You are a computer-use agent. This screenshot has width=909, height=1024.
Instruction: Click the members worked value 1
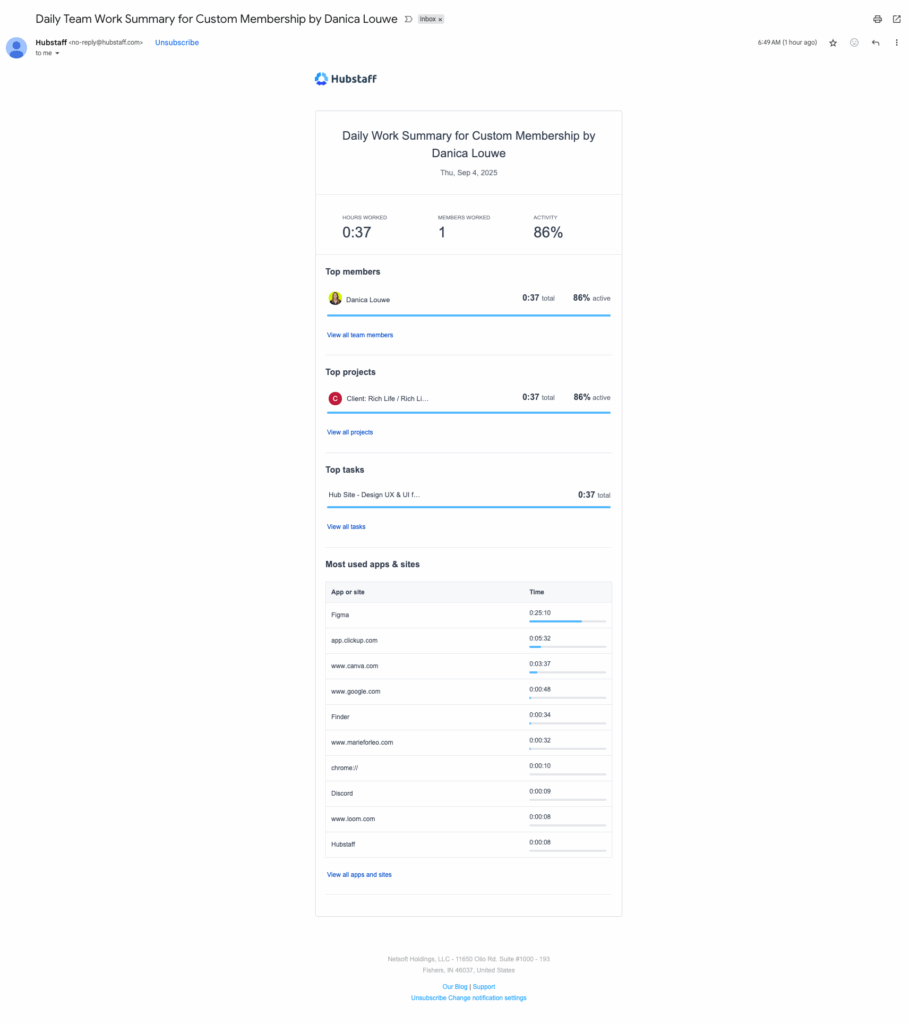point(442,232)
